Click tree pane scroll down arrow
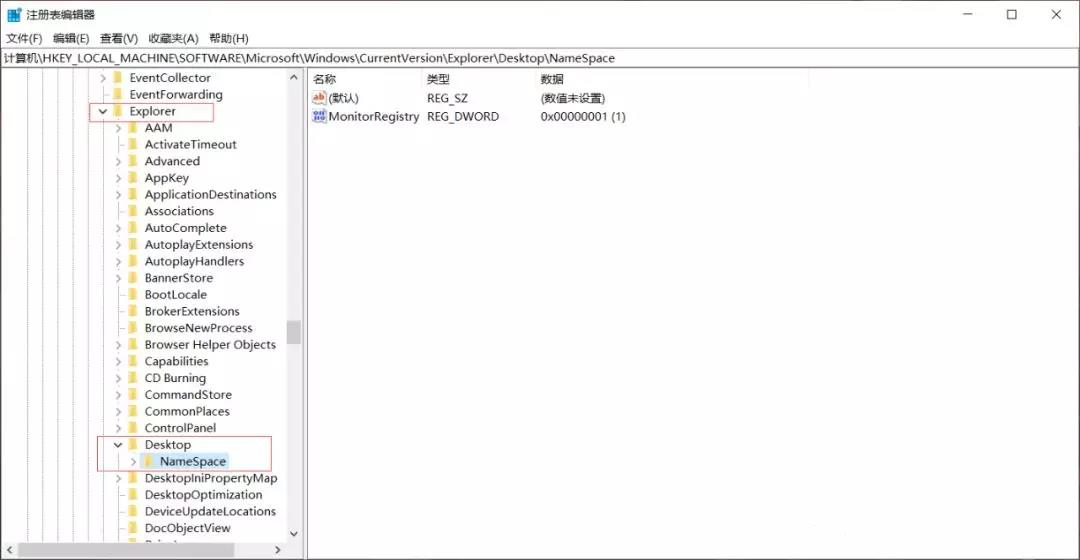Screen dimensions: 1080x560 point(293,534)
